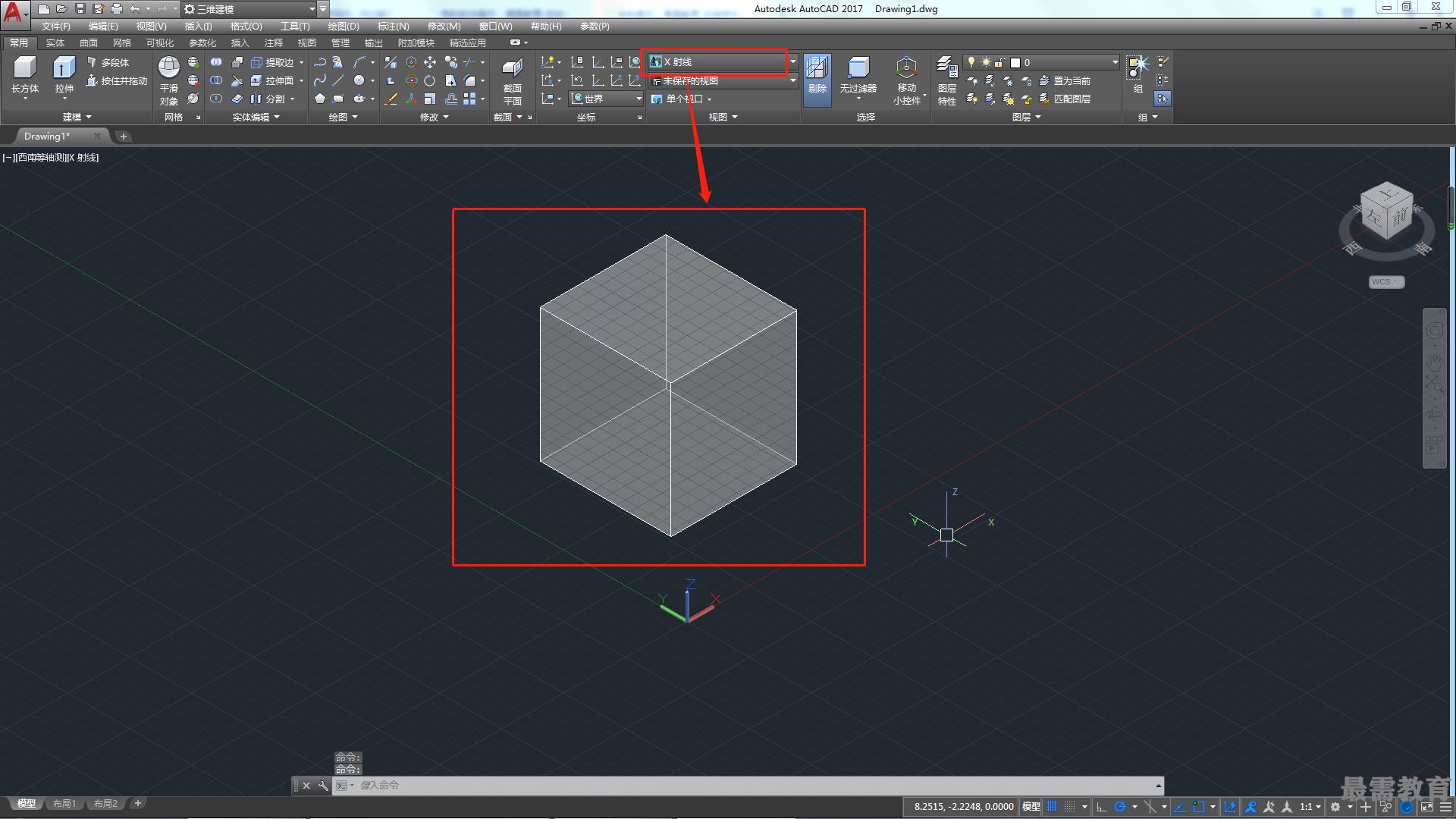
Task: Toggle snap mode in status bar
Action: click(1069, 807)
